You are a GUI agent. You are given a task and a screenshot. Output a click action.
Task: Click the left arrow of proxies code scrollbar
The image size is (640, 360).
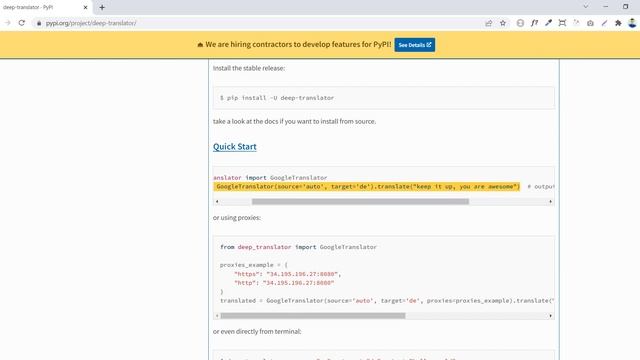point(217,316)
